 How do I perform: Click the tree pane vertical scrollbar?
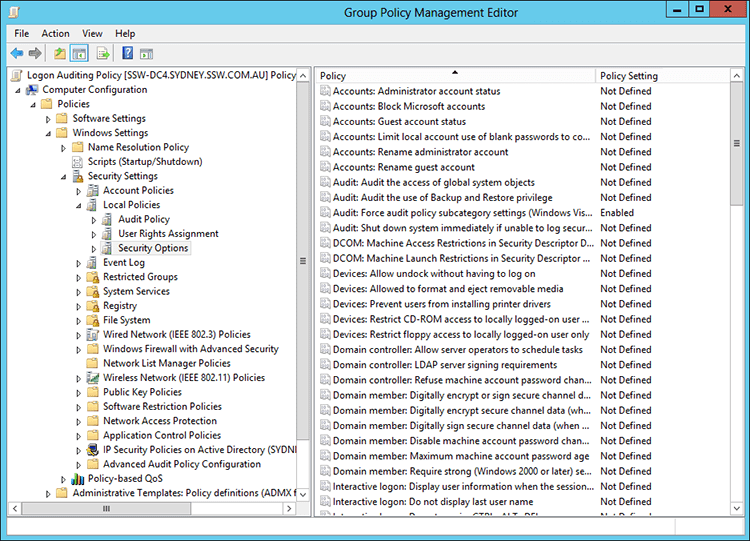(304, 260)
